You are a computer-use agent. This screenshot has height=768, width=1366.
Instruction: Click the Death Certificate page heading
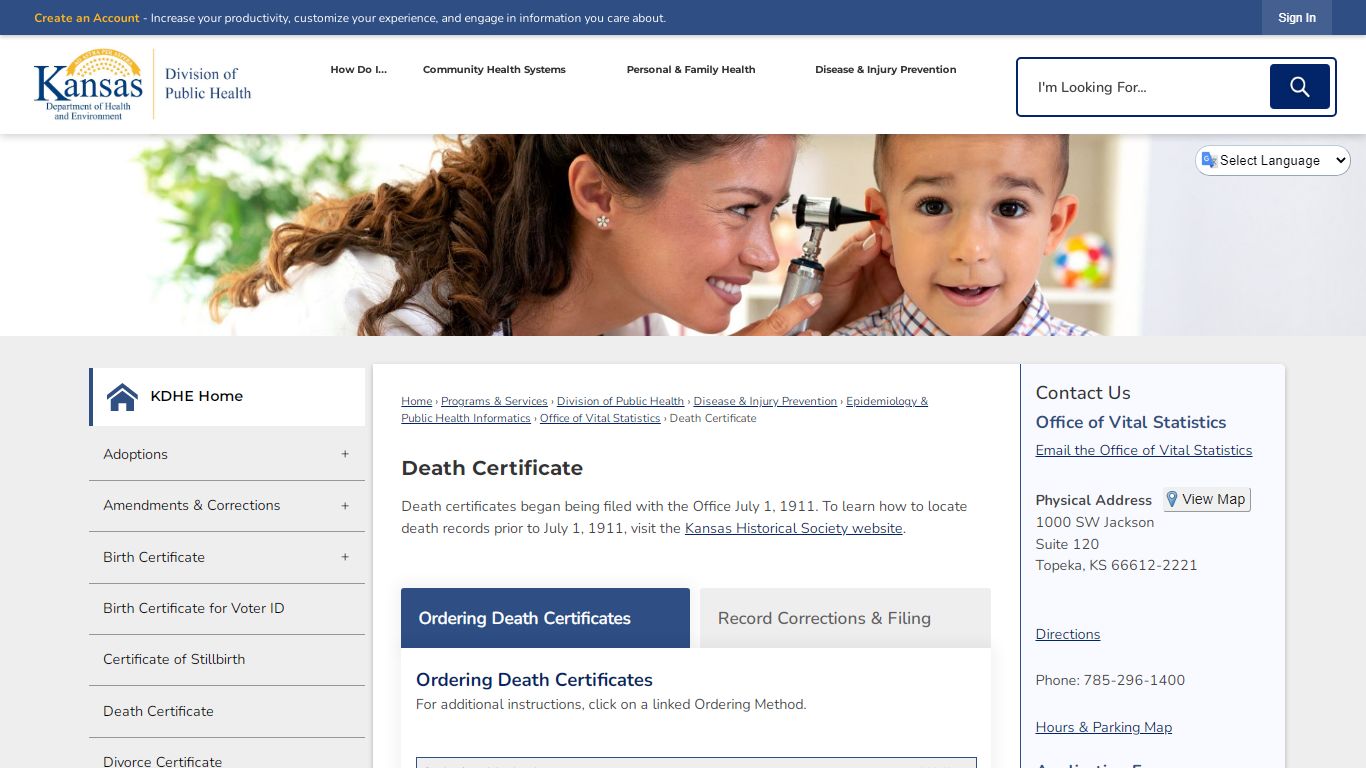(x=492, y=468)
